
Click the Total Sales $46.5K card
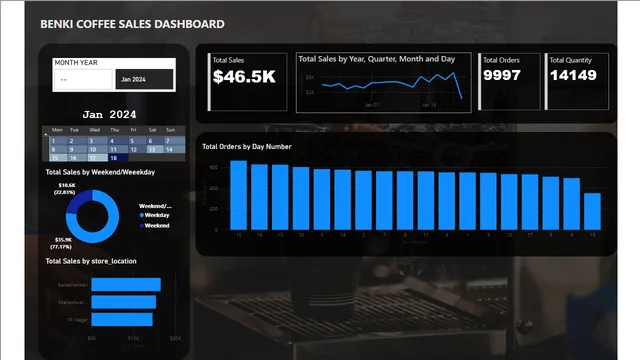click(248, 82)
